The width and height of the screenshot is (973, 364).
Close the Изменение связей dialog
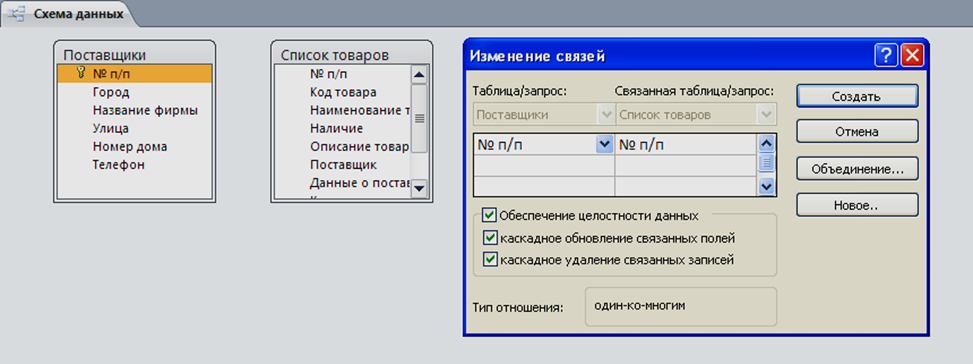click(912, 56)
